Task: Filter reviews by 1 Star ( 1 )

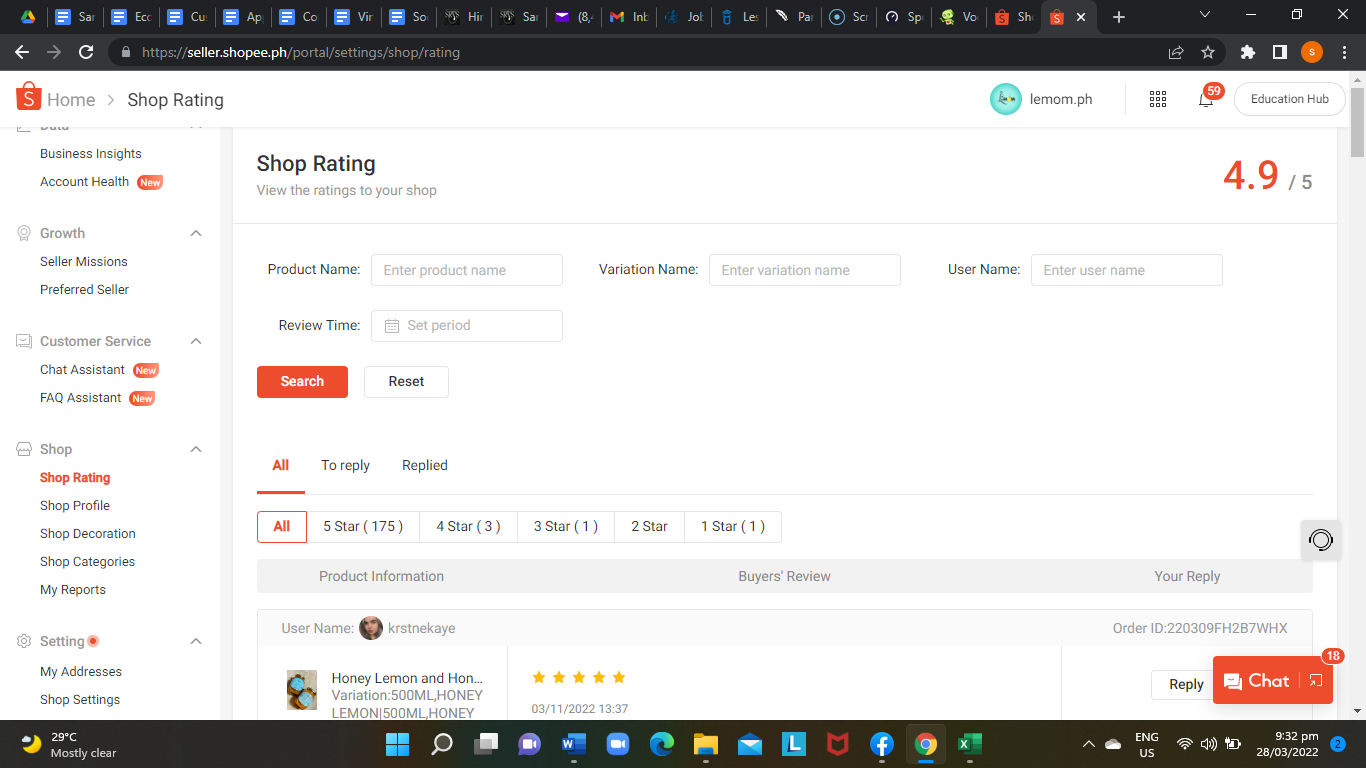Action: pos(733,527)
